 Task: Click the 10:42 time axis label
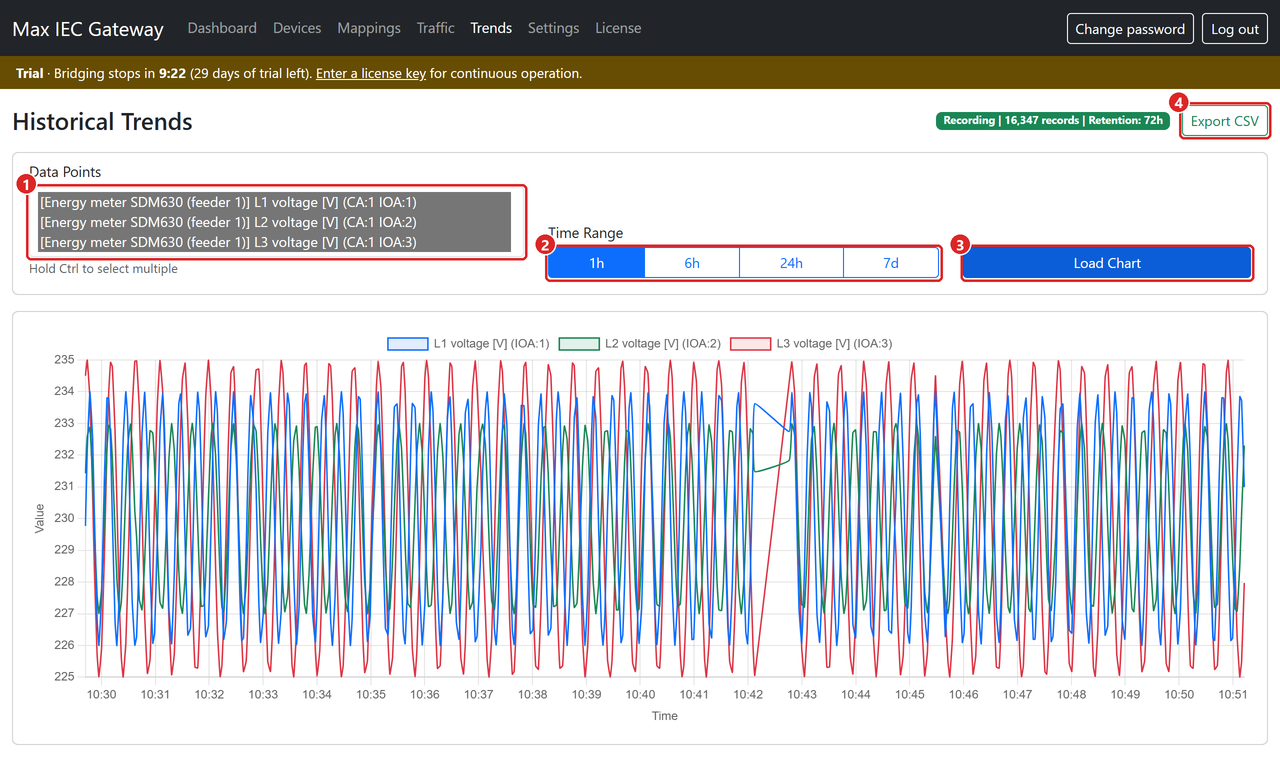[x=748, y=694]
